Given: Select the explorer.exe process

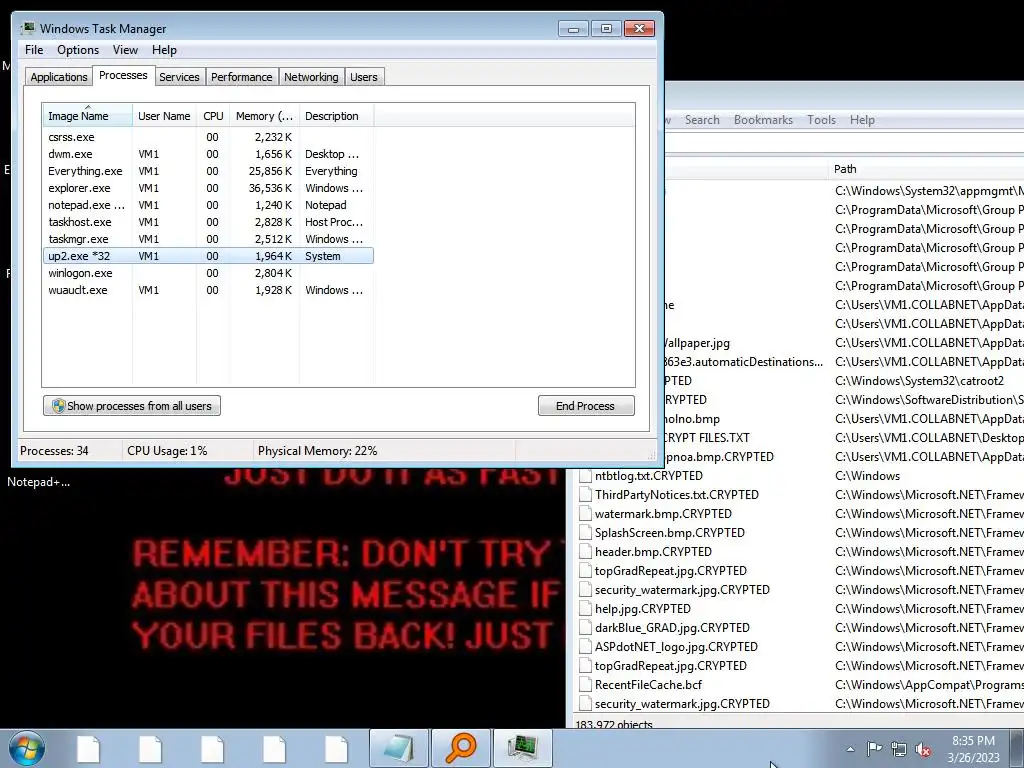Looking at the screenshot, I should pyautogui.click(x=208, y=188).
